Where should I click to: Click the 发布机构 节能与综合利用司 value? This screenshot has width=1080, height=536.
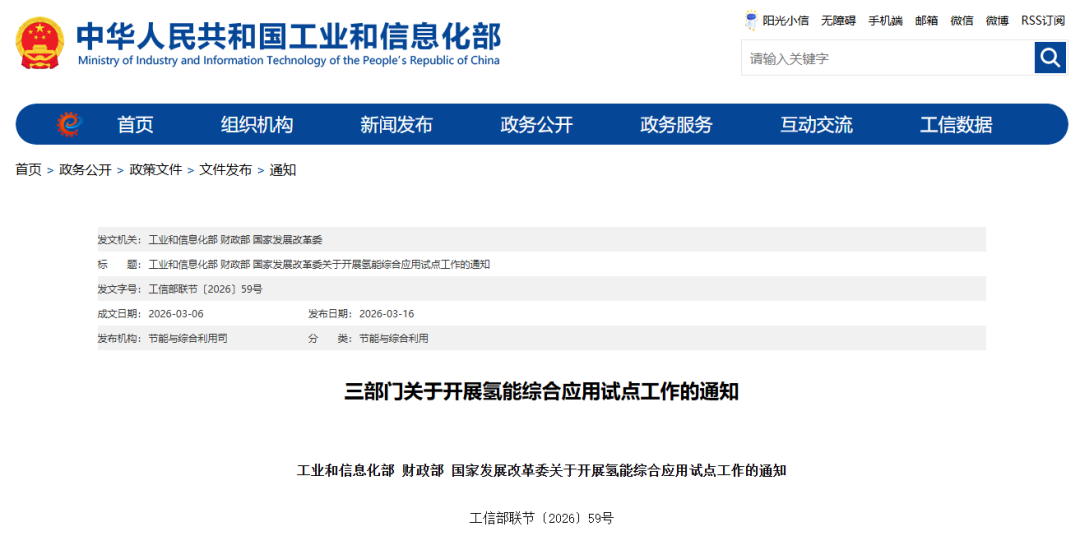click(x=188, y=339)
